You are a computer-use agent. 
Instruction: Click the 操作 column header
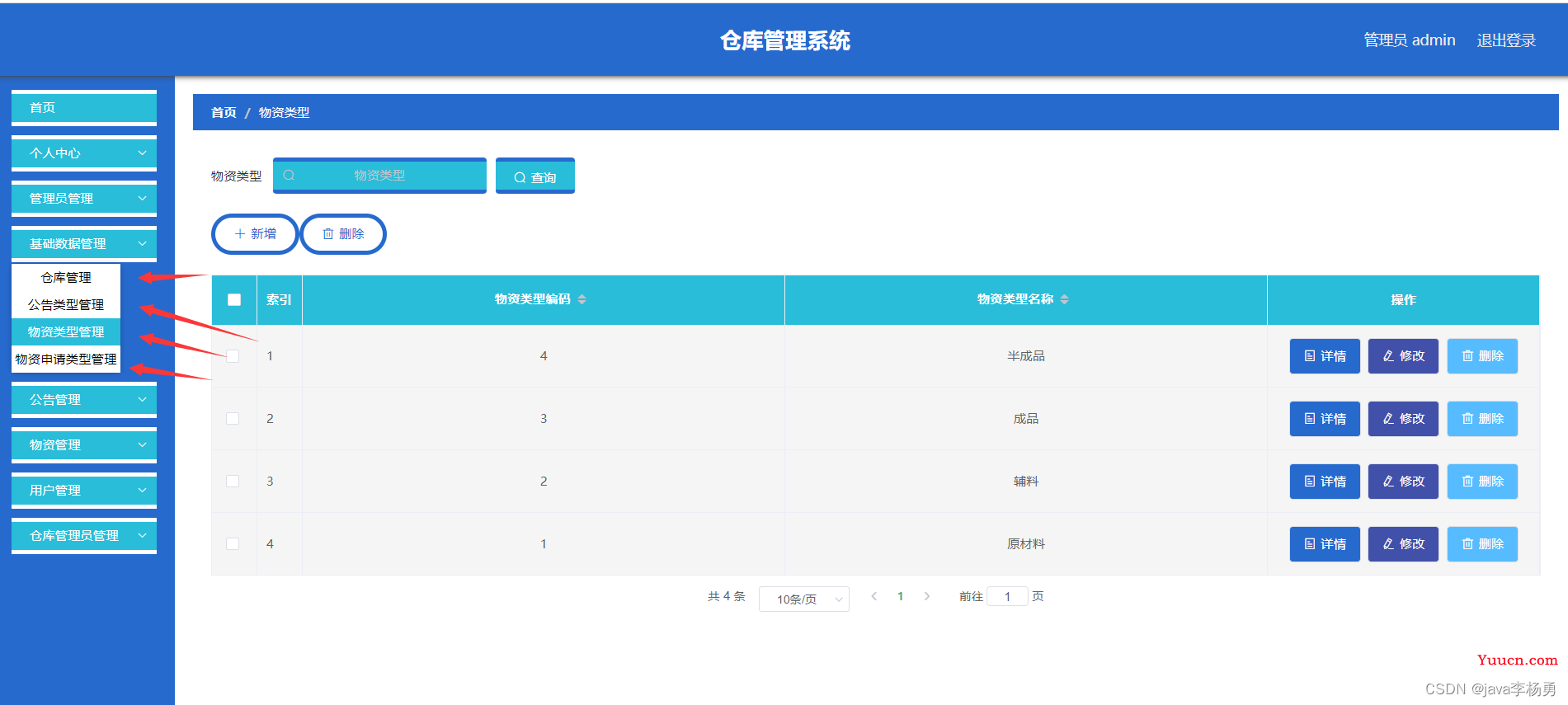tap(1403, 299)
